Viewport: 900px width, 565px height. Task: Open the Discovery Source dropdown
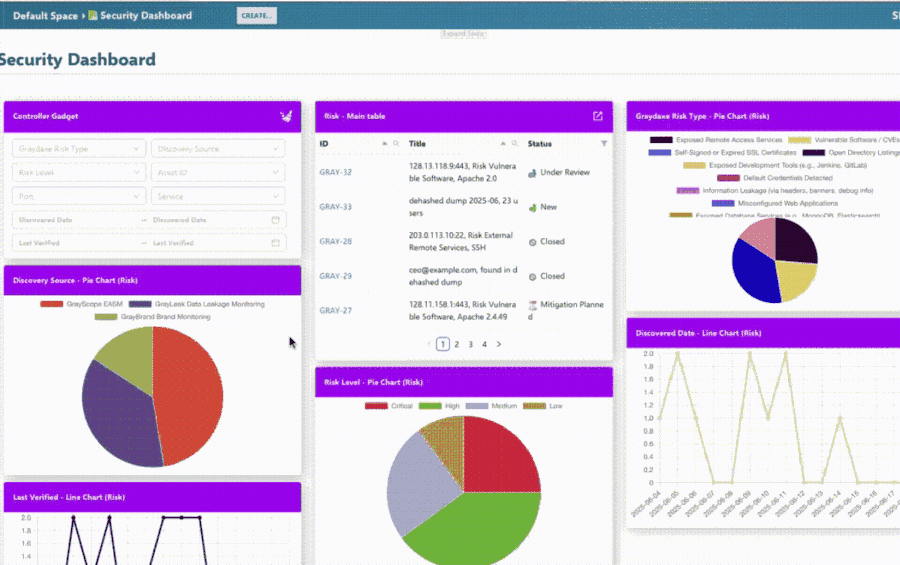click(218, 149)
